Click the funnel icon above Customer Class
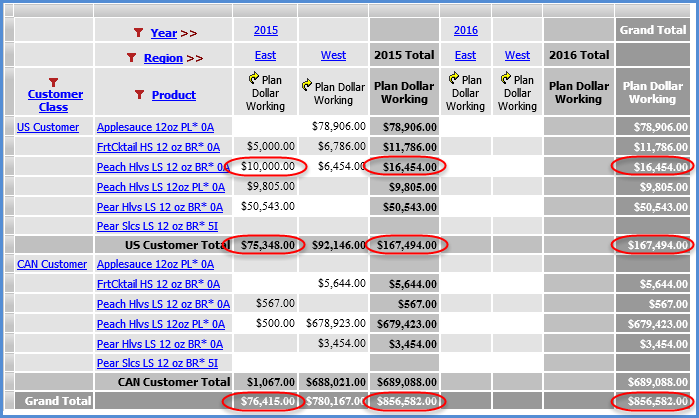The image size is (699, 418). pos(53,82)
